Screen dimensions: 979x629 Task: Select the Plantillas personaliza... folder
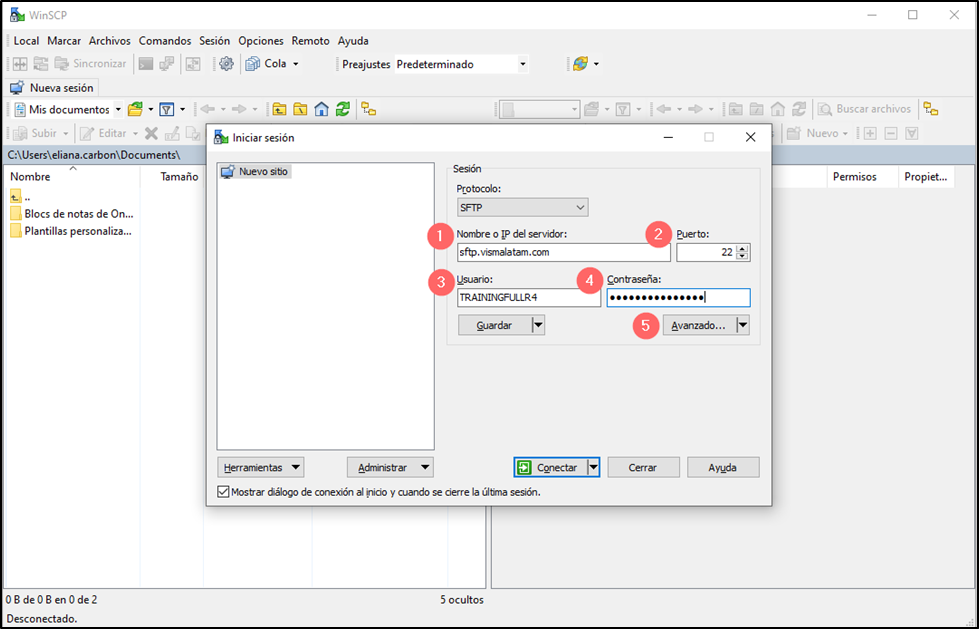click(x=71, y=231)
